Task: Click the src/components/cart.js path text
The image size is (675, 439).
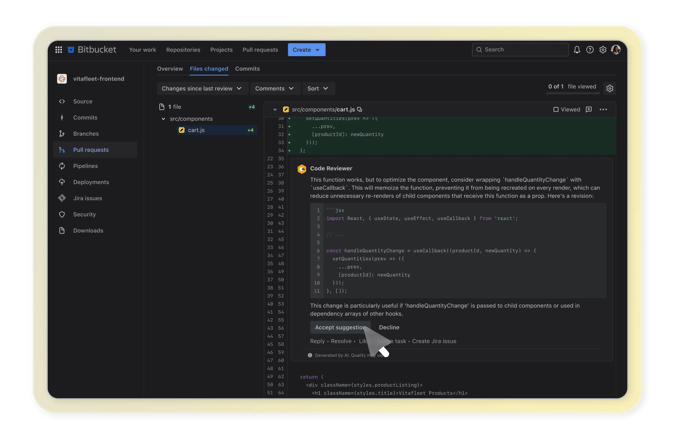Action: pyautogui.click(x=323, y=110)
